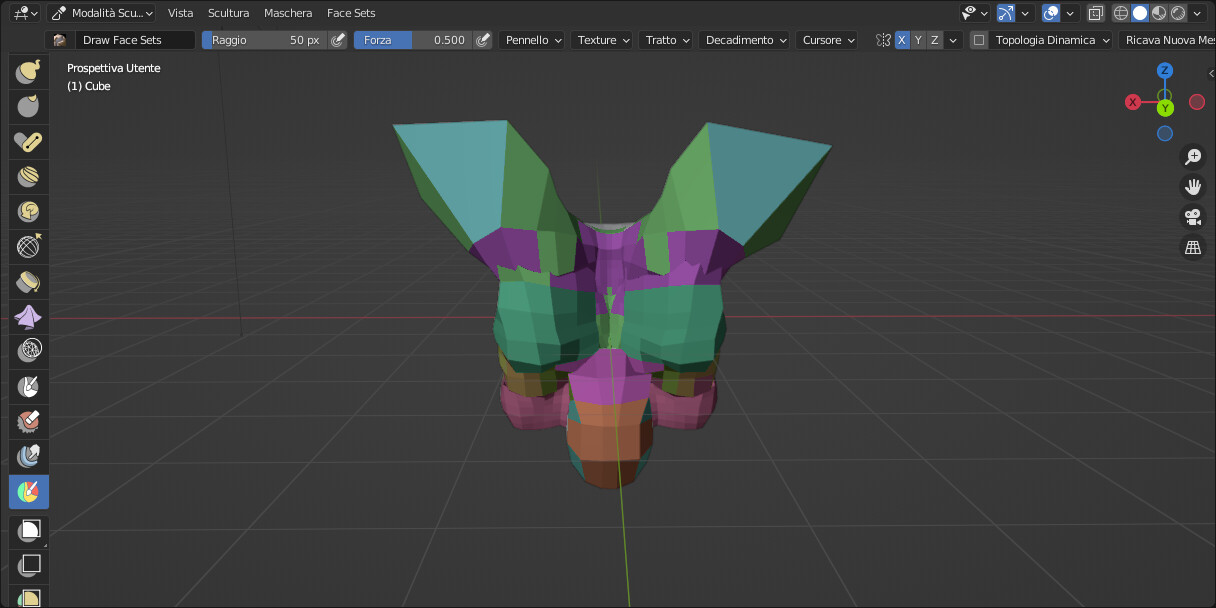Choose the Cloth brush tool
The image size is (1216, 608).
point(28,316)
